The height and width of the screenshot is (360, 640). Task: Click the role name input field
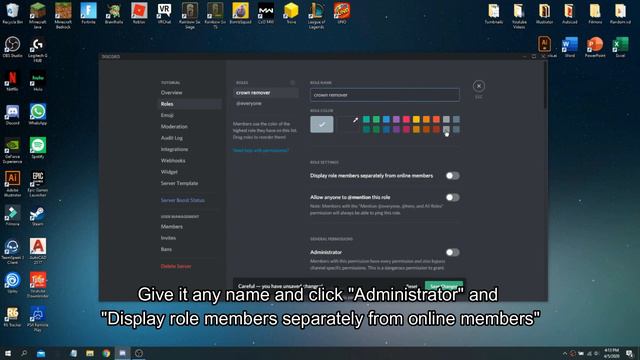(384, 95)
